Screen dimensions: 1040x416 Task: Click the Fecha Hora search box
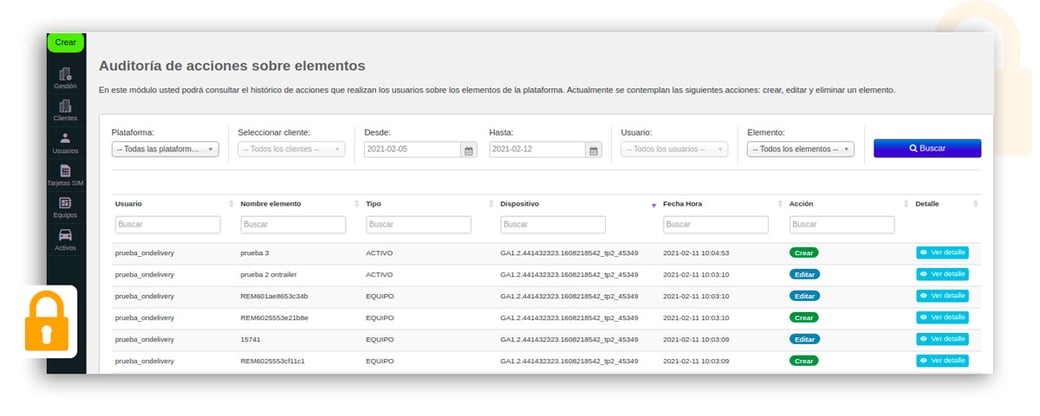click(x=716, y=225)
